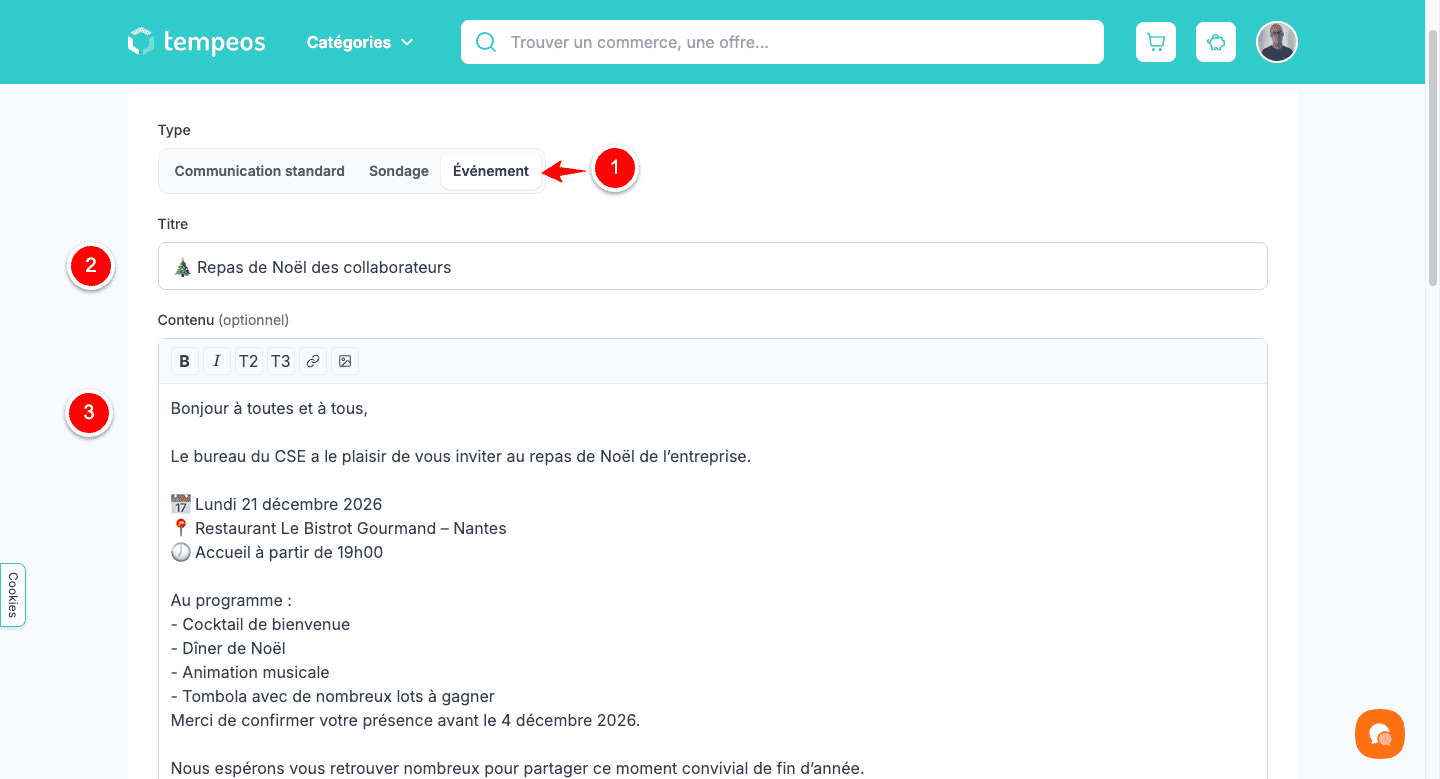Click text 'Lundi 21 décembre 2026'

[x=288, y=504]
